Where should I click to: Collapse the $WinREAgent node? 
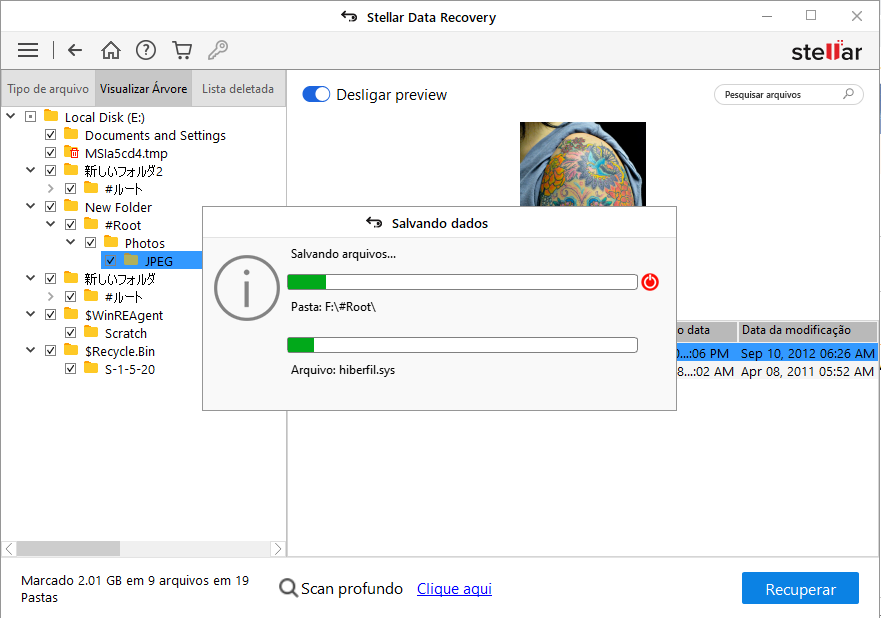pos(31,314)
